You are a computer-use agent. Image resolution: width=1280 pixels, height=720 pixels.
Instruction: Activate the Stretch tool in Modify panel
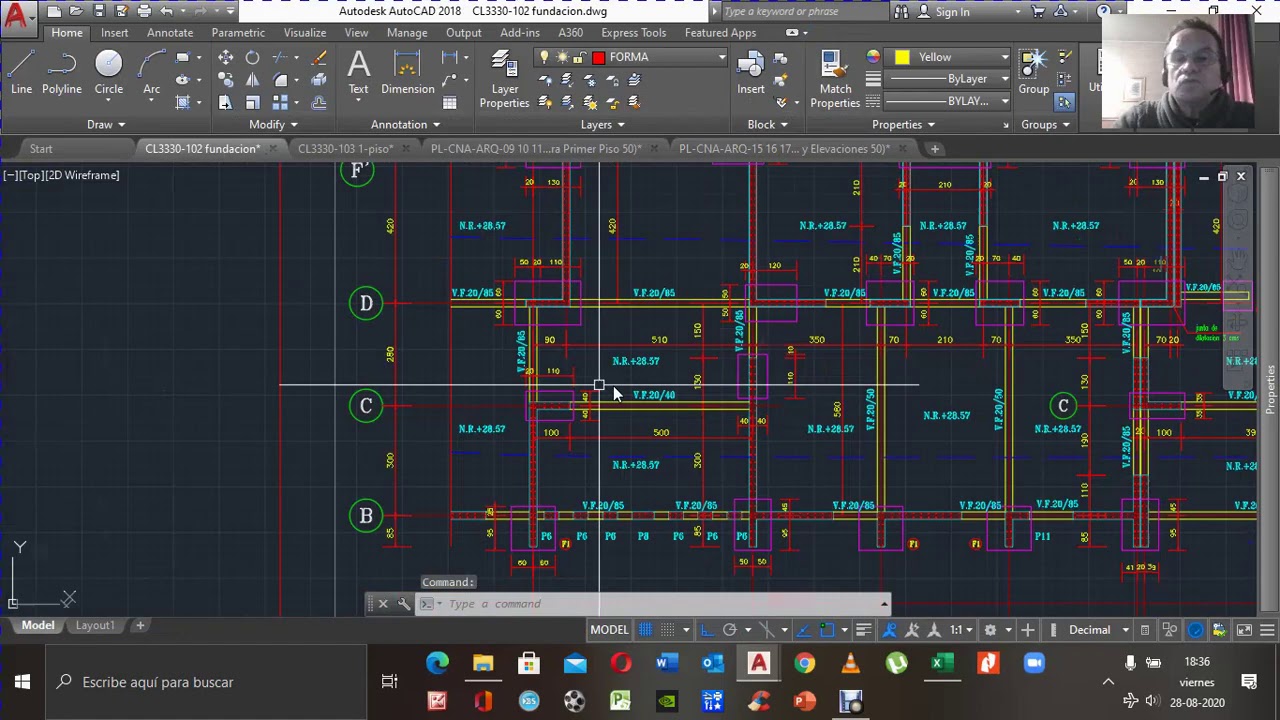coord(226,102)
